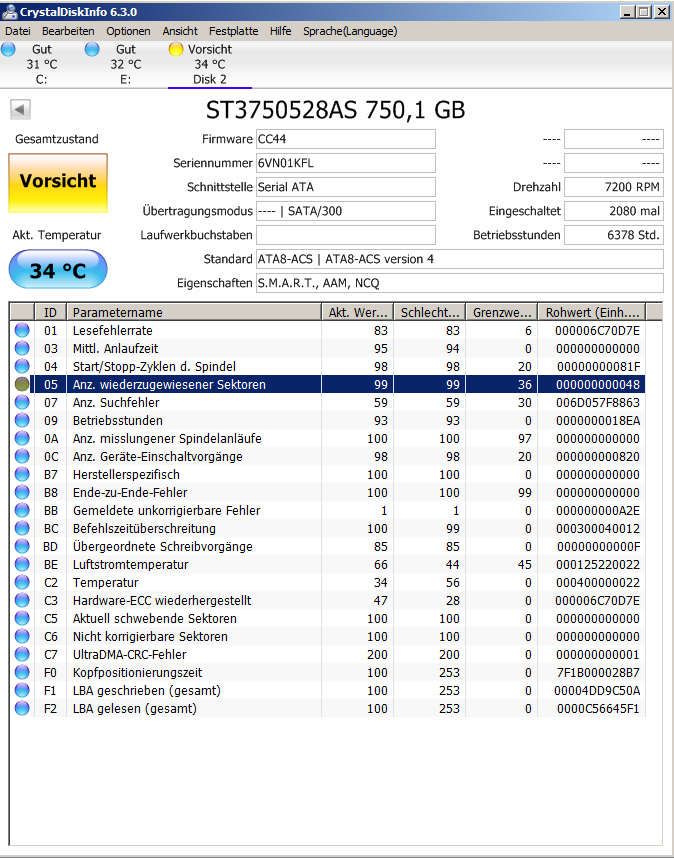Click the Seriennummer field 6VN01KFL

point(346,163)
